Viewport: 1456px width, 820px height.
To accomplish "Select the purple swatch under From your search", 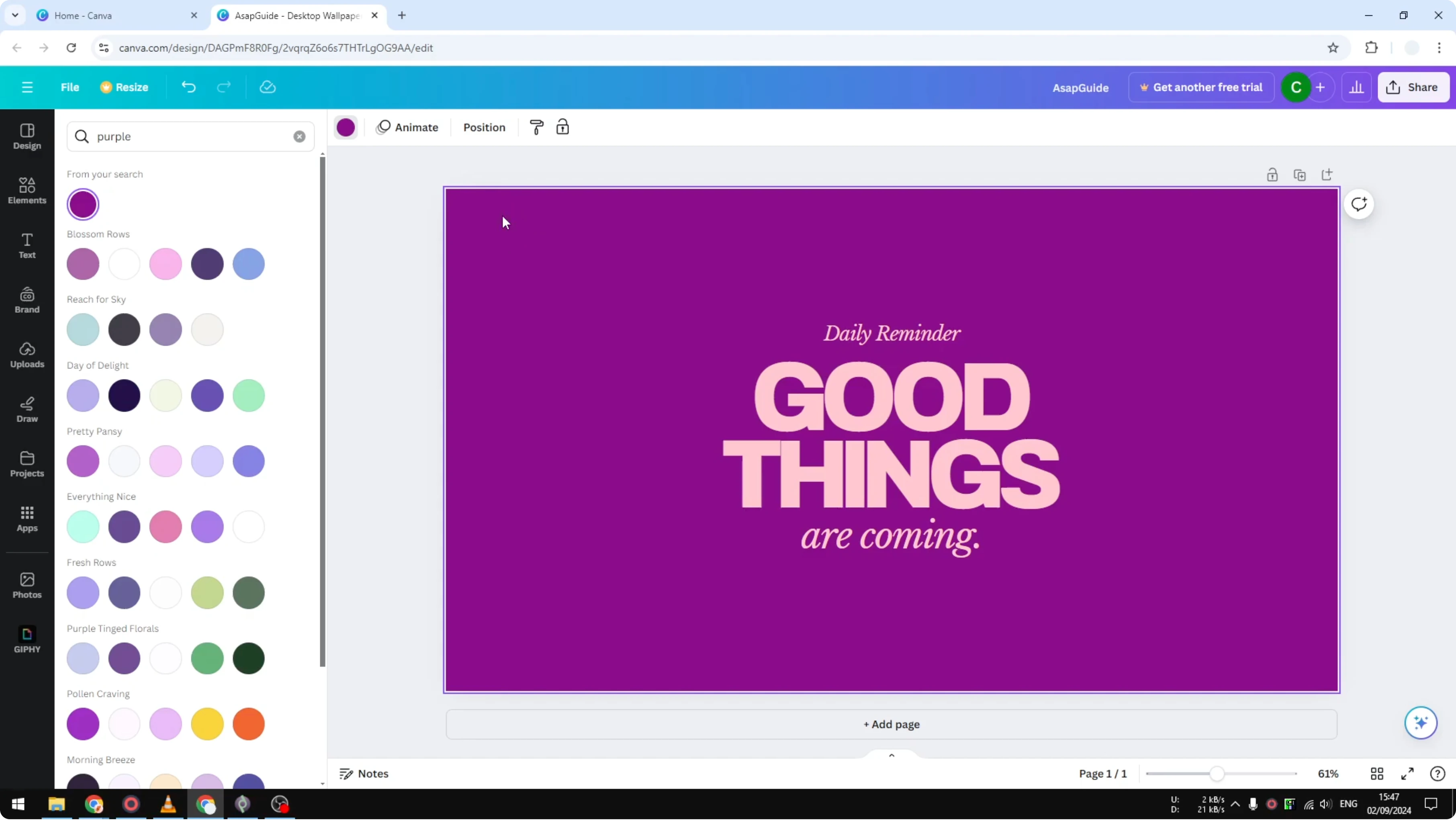I will pos(83,204).
